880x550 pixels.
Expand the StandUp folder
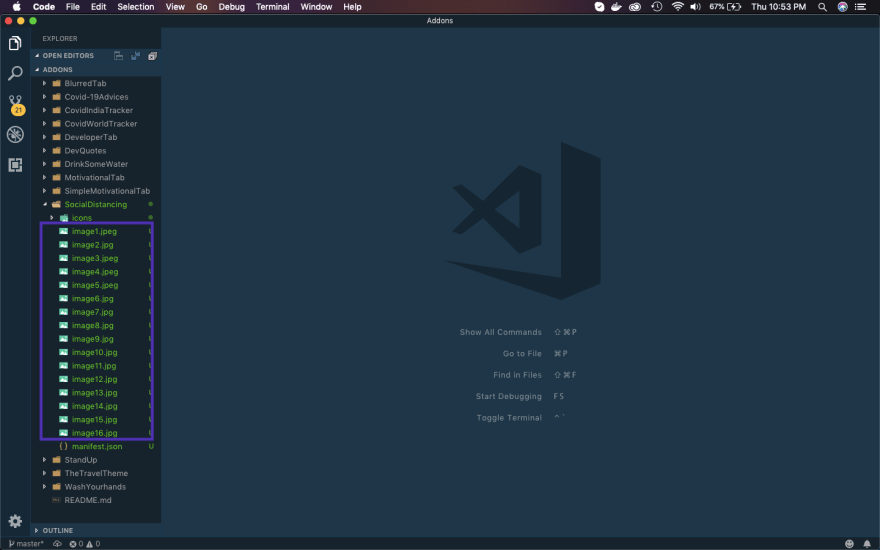click(44, 460)
